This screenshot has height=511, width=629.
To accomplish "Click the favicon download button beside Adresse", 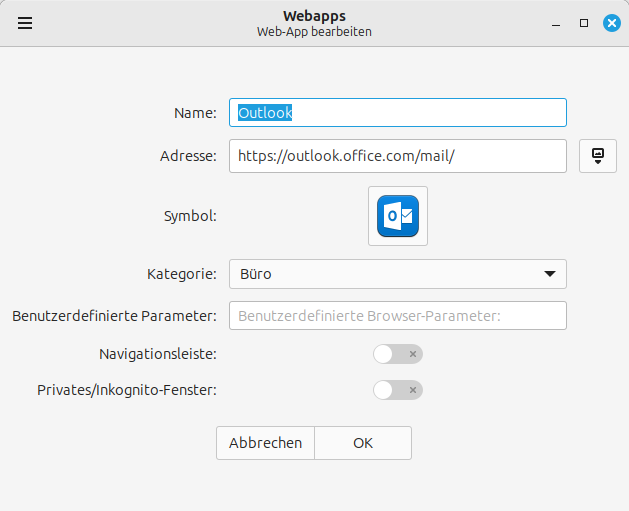I will tap(598, 156).
